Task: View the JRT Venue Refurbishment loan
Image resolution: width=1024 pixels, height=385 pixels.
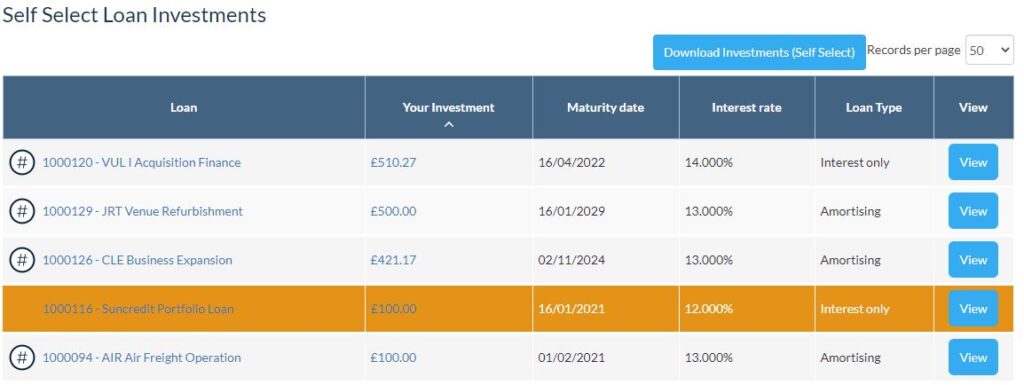Action: point(973,211)
